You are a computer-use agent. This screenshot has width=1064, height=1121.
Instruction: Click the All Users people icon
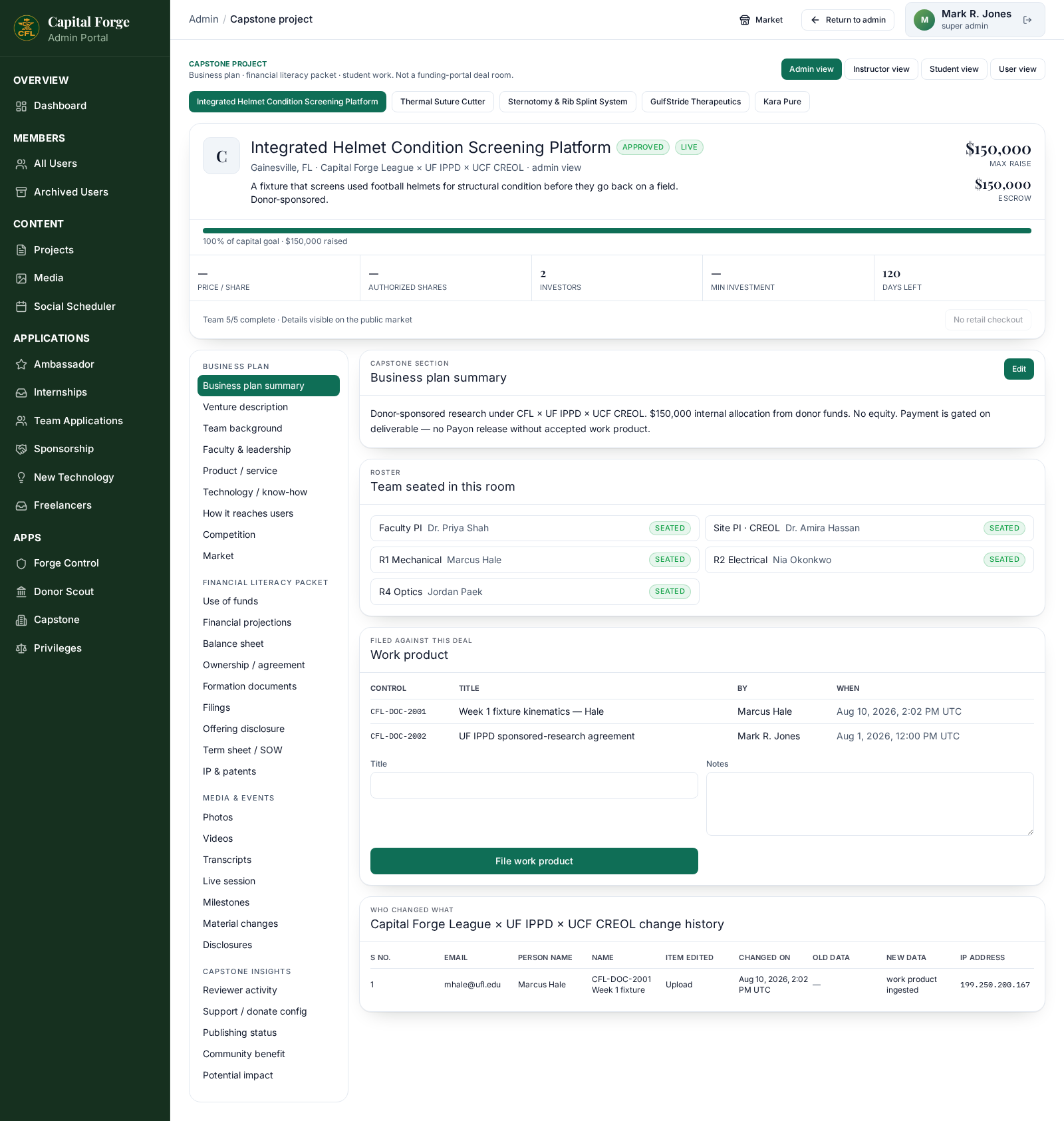(21, 164)
